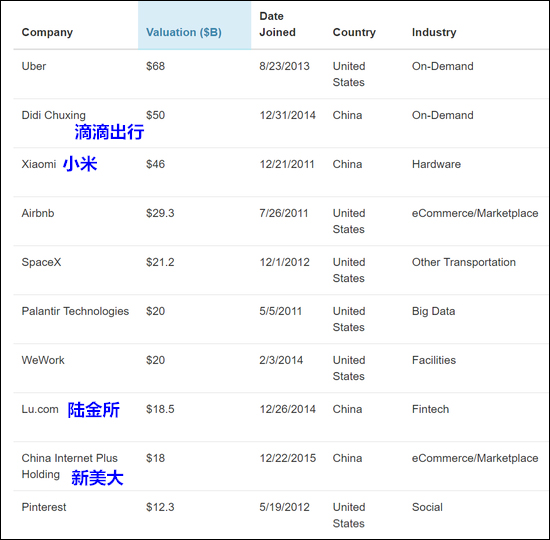
Task: Click the 2/3/2014 date cell
Action: (x=281, y=360)
